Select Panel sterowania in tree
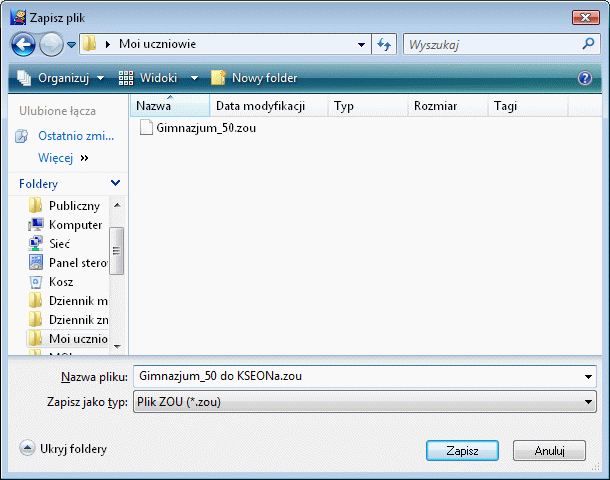Image resolution: width=610 pixels, height=480 pixels. 79,263
